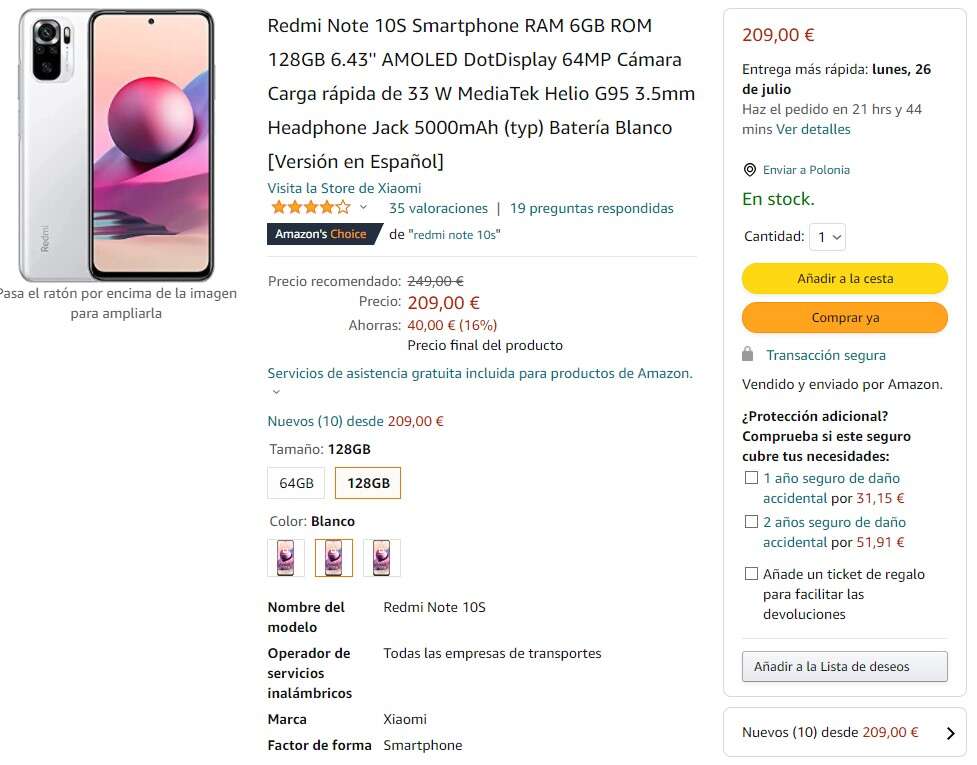The image size is (977, 765).
Task: Click the Amazon's Choice badge
Action: point(323,234)
